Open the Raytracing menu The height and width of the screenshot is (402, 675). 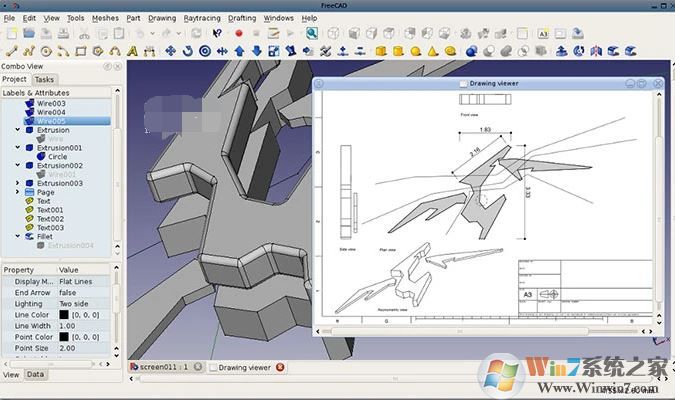[202, 18]
